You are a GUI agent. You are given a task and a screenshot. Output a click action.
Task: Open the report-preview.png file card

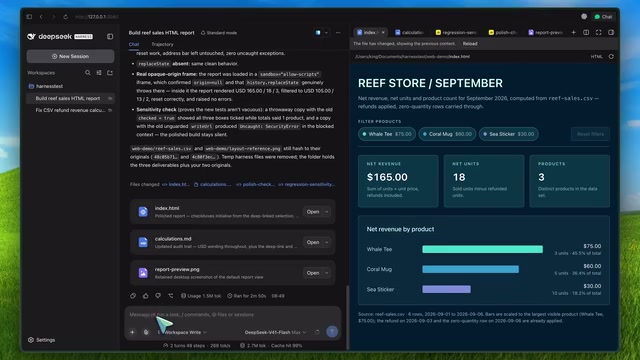[233, 273]
